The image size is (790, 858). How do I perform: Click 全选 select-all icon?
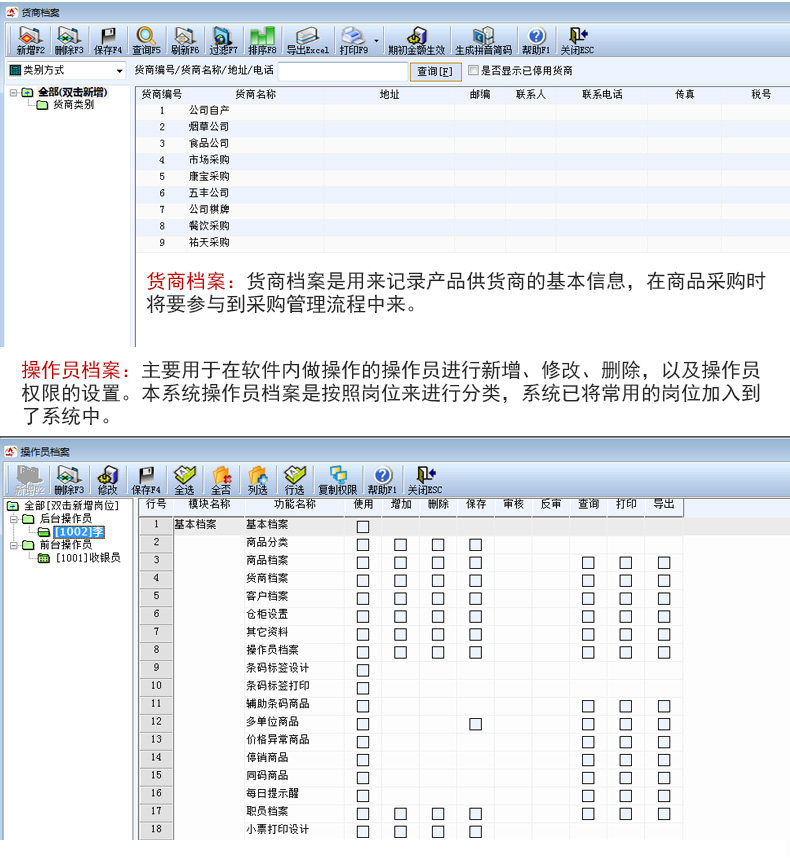[184, 480]
